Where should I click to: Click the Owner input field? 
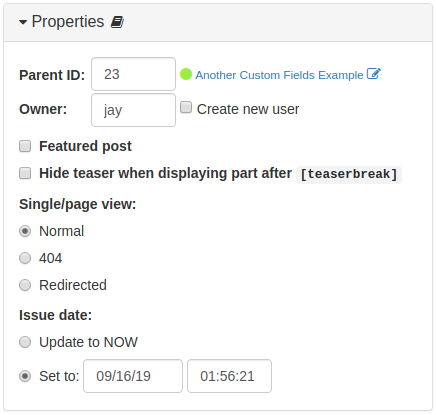[x=133, y=110]
